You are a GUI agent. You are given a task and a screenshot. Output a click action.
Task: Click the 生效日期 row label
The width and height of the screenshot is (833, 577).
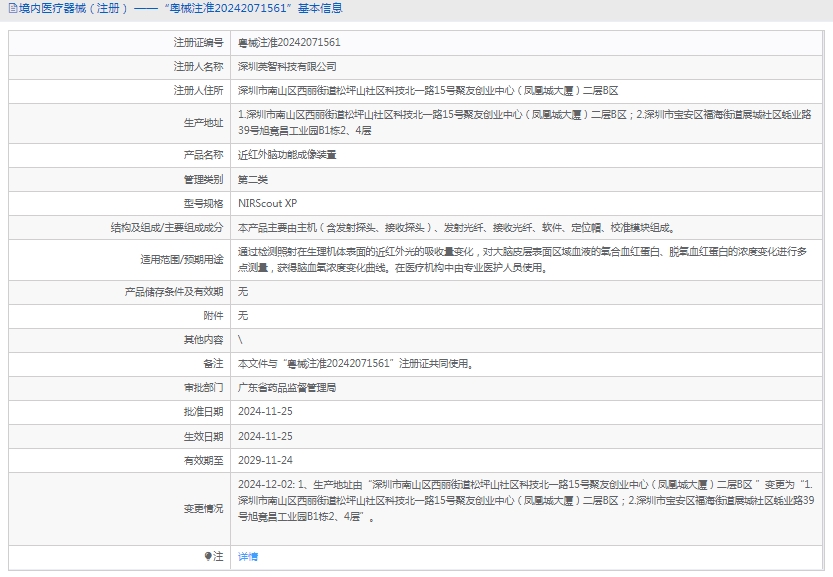pos(203,436)
